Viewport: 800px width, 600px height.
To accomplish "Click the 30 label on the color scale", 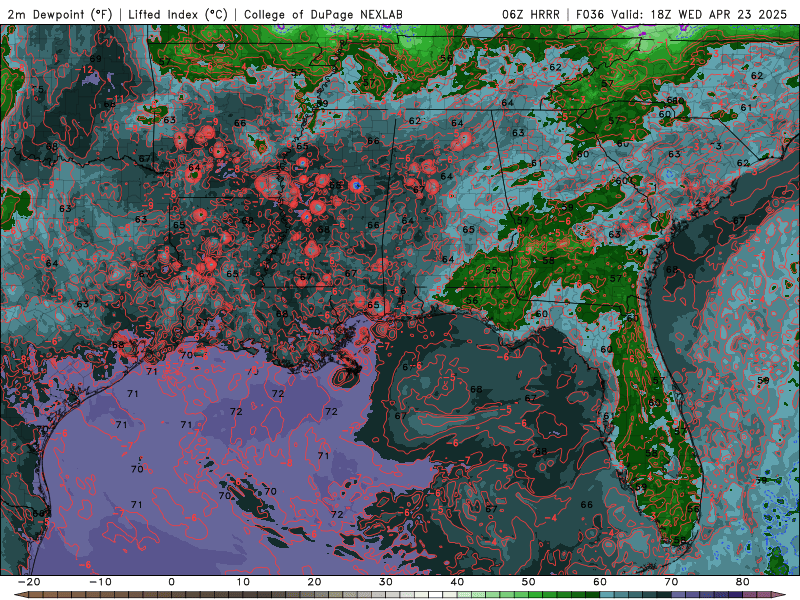I will (x=386, y=582).
